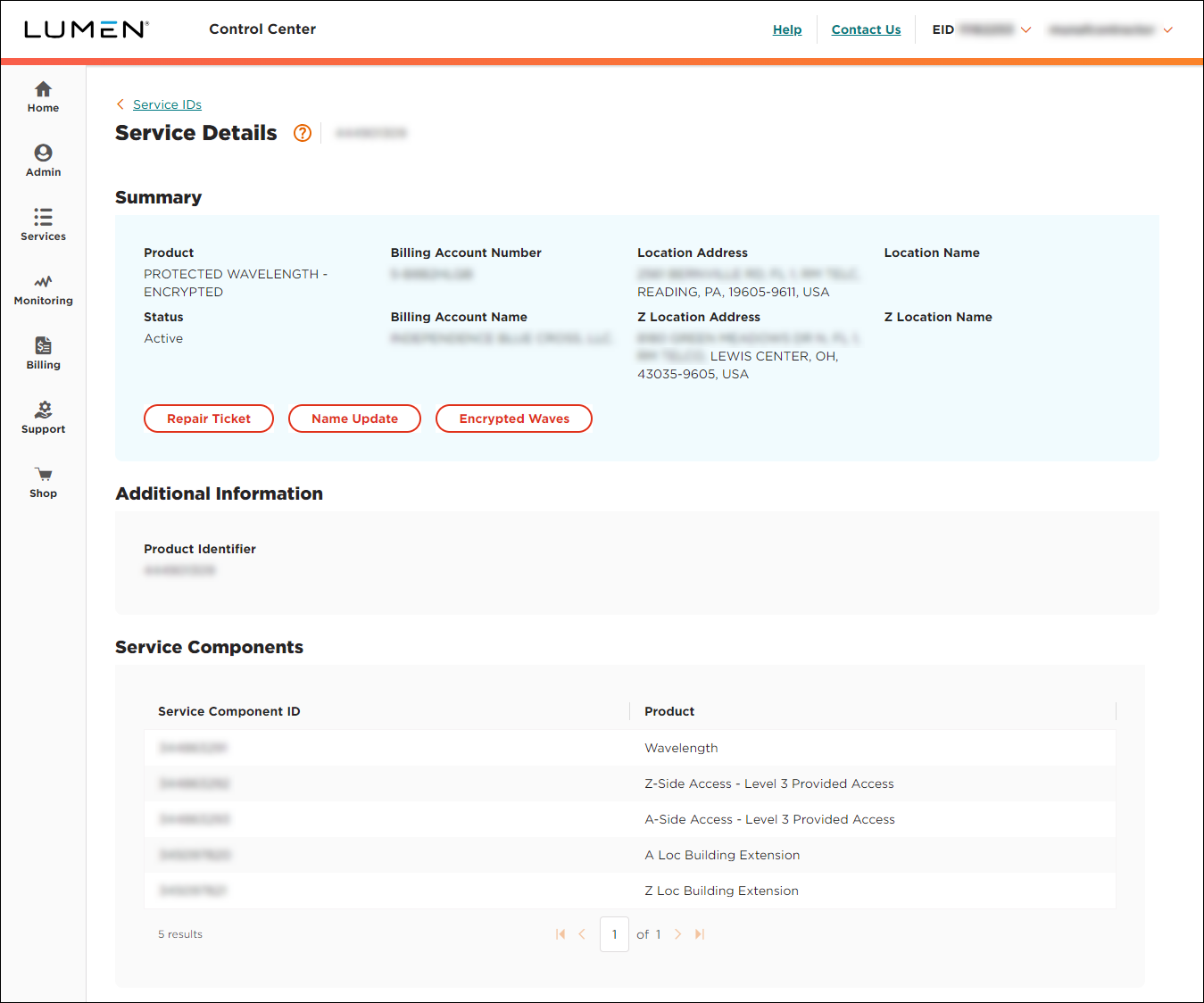The width and height of the screenshot is (1204, 1003).
Task: Open the Help link in the top bar
Action: pos(786,29)
